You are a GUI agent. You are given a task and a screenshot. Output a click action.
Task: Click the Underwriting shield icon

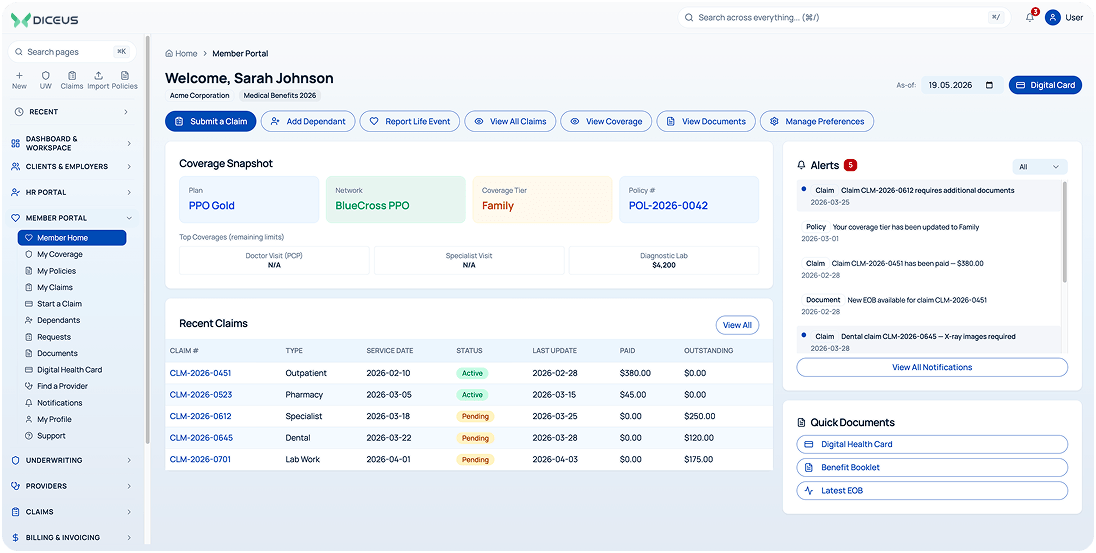15,460
